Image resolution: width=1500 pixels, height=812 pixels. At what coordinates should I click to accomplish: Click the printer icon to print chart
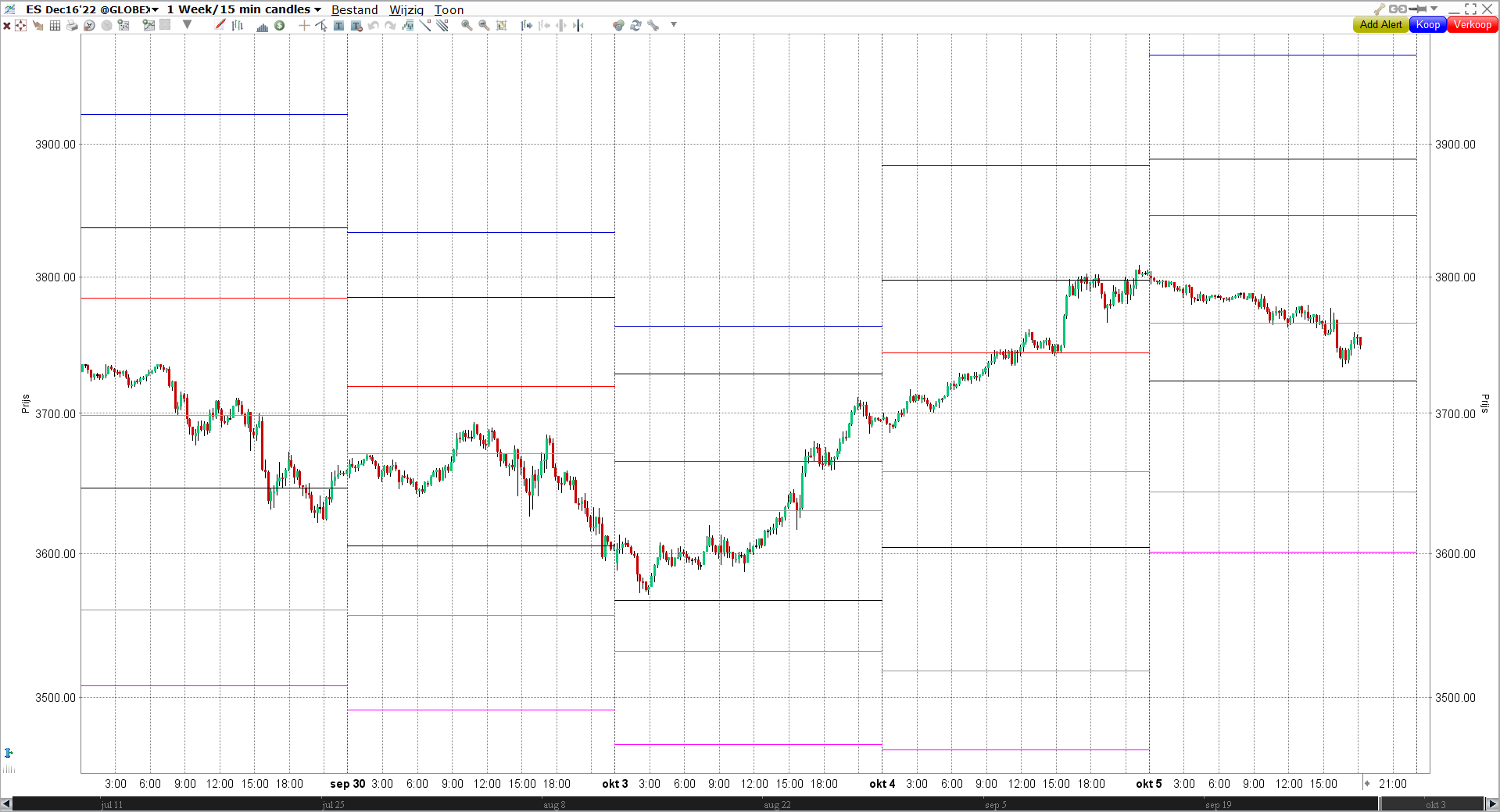click(72, 25)
